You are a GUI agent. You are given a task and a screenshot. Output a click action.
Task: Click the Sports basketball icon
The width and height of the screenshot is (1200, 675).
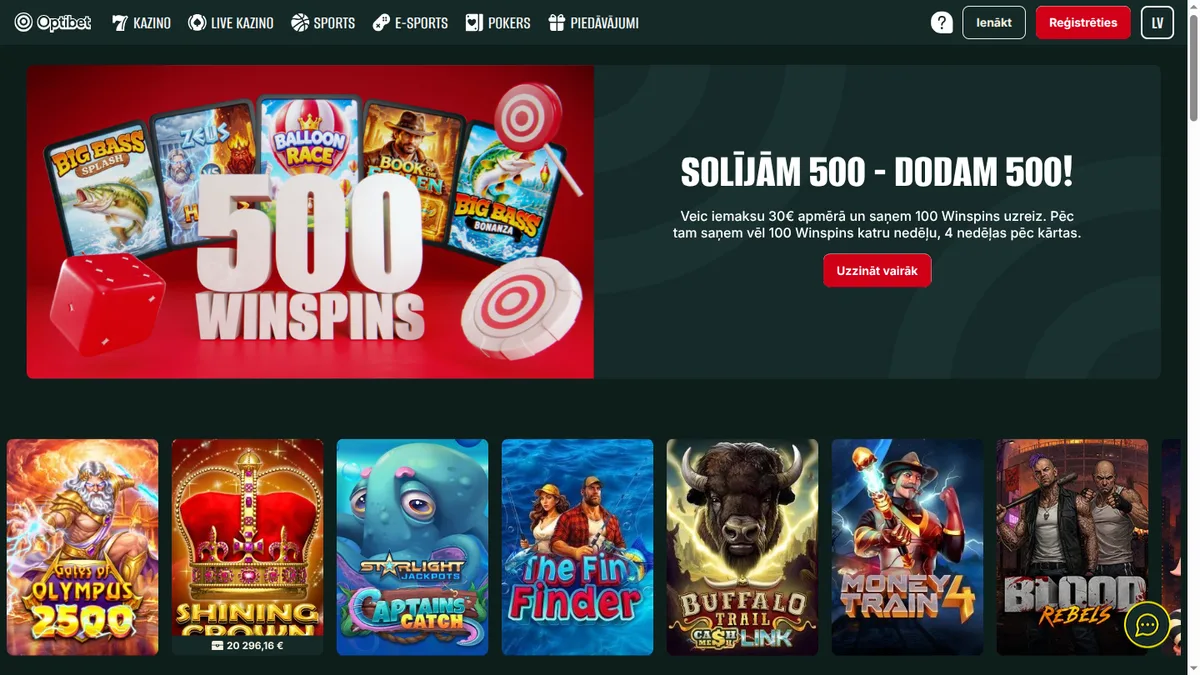click(x=300, y=22)
